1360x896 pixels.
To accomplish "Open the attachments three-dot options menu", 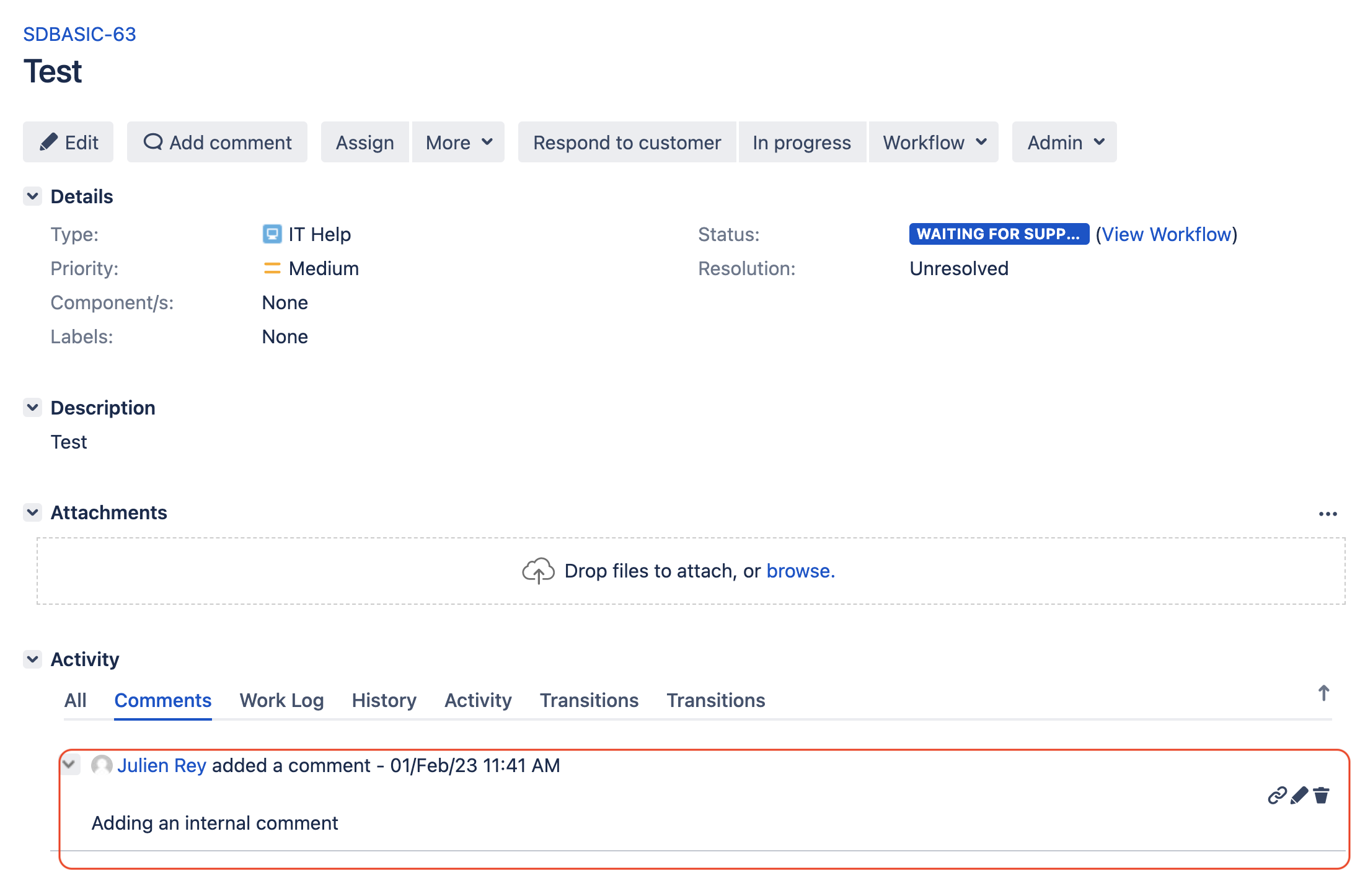I will pos(1327,514).
